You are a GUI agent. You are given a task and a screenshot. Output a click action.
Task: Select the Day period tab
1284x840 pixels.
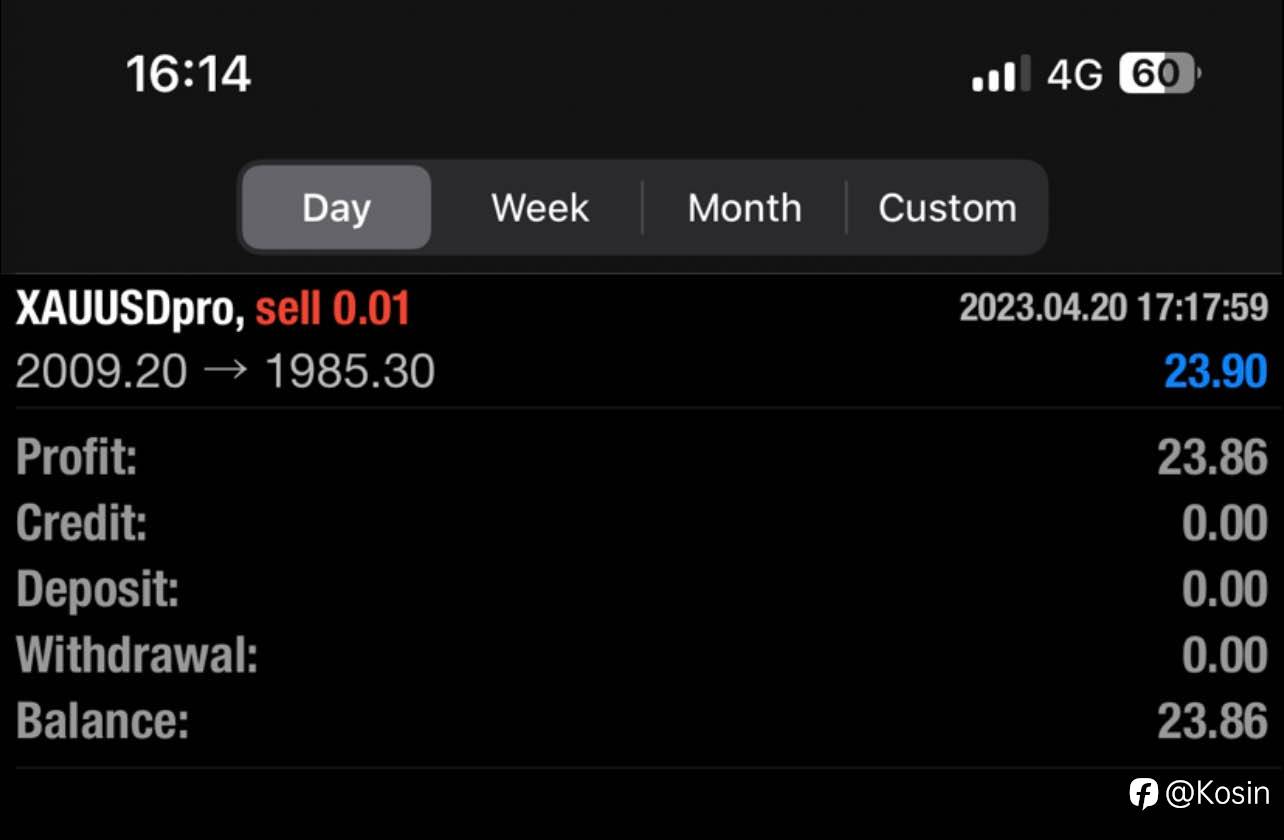336,208
